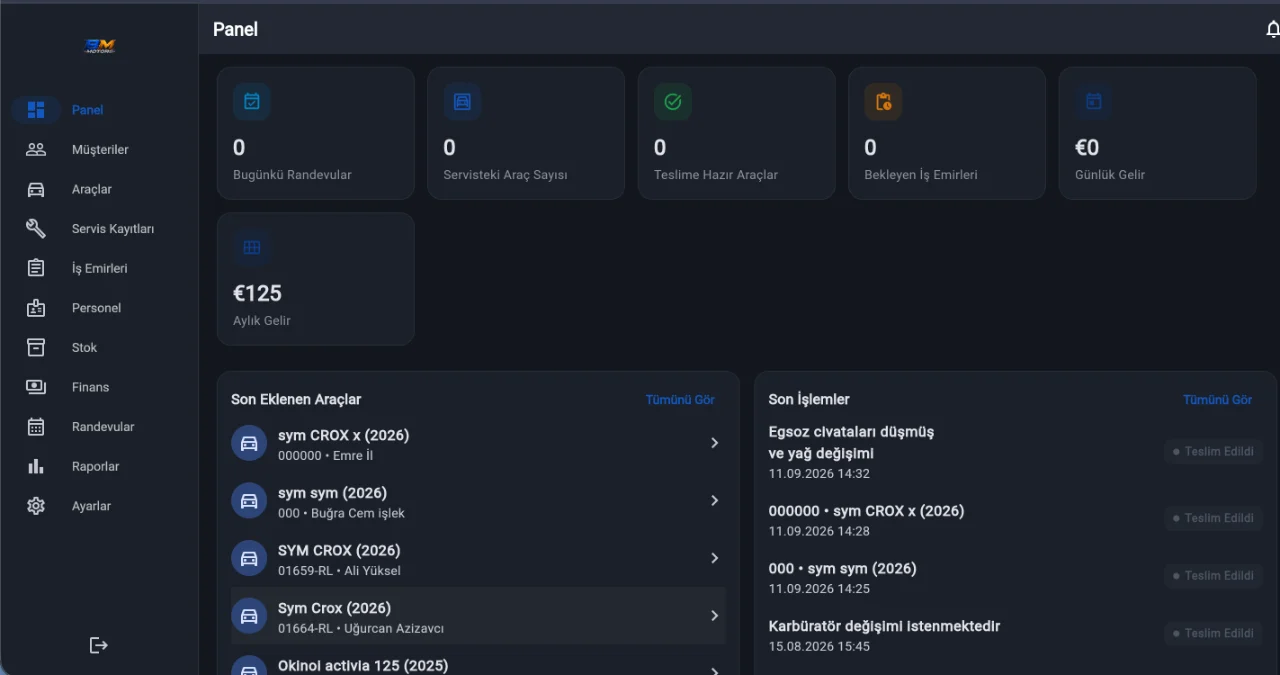Select '000000 • sym CROX x (2026)' entry

(866, 511)
